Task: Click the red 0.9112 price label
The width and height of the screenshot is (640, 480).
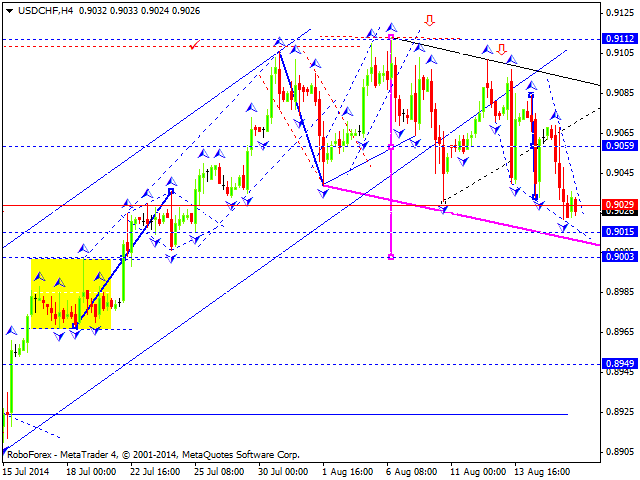Action: pyautogui.click(x=620, y=39)
